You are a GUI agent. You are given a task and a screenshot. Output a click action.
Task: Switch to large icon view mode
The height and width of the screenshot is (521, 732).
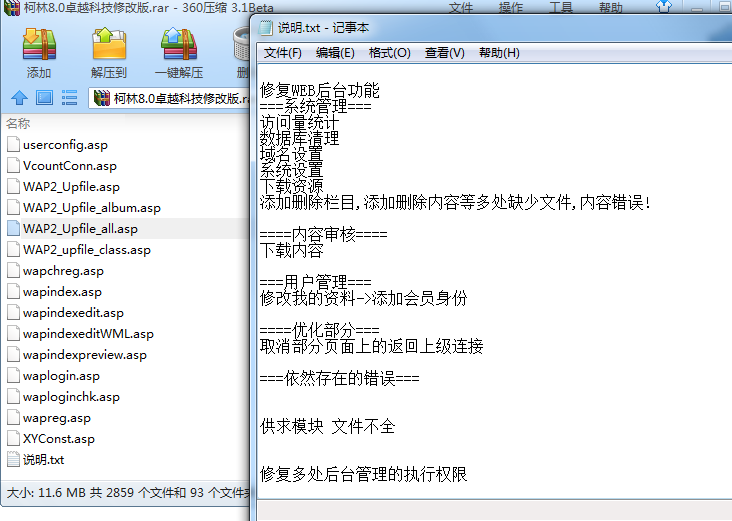tap(44, 98)
